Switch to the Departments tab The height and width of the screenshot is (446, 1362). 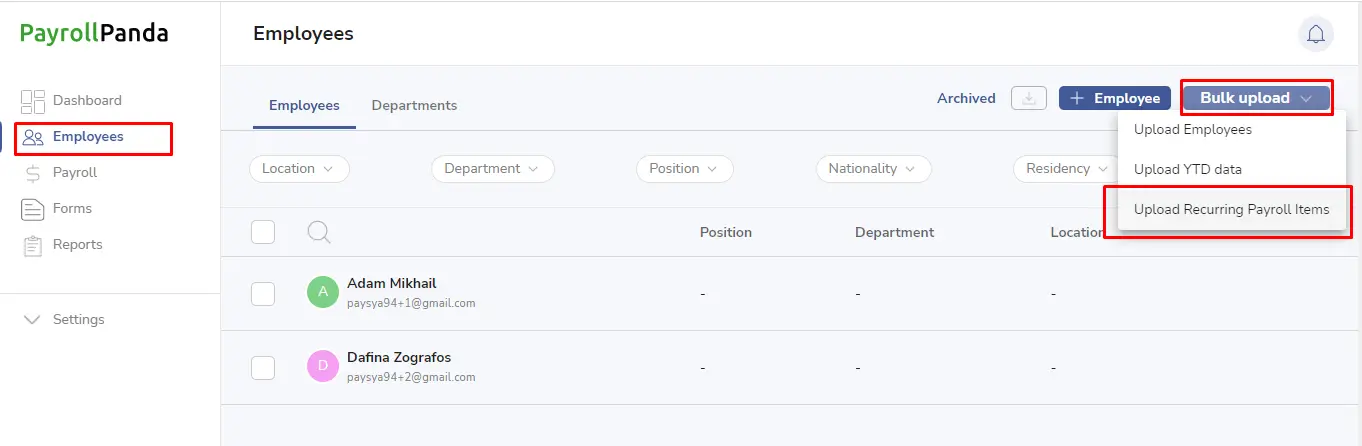point(414,105)
